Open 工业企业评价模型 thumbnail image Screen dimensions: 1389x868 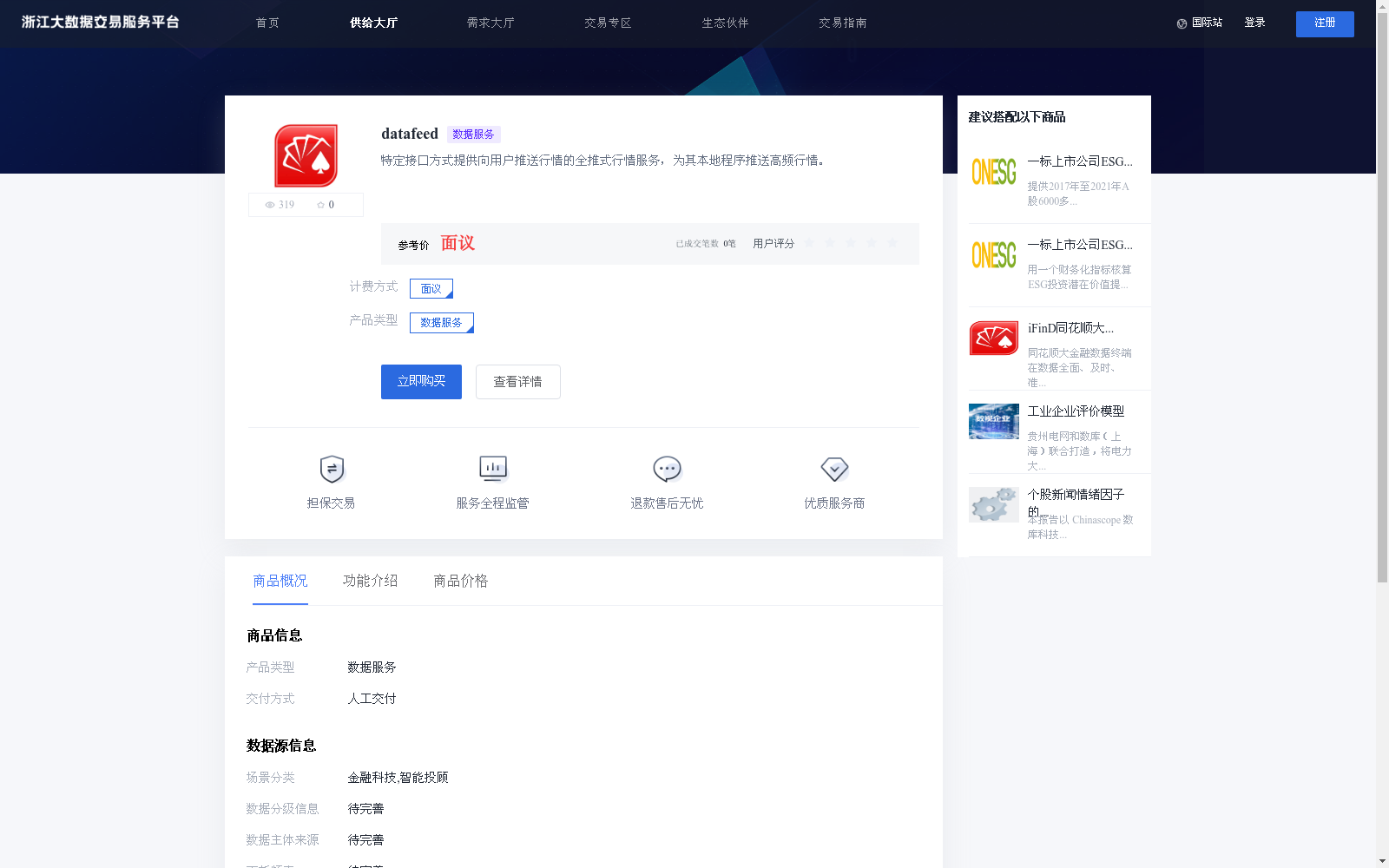(994, 422)
